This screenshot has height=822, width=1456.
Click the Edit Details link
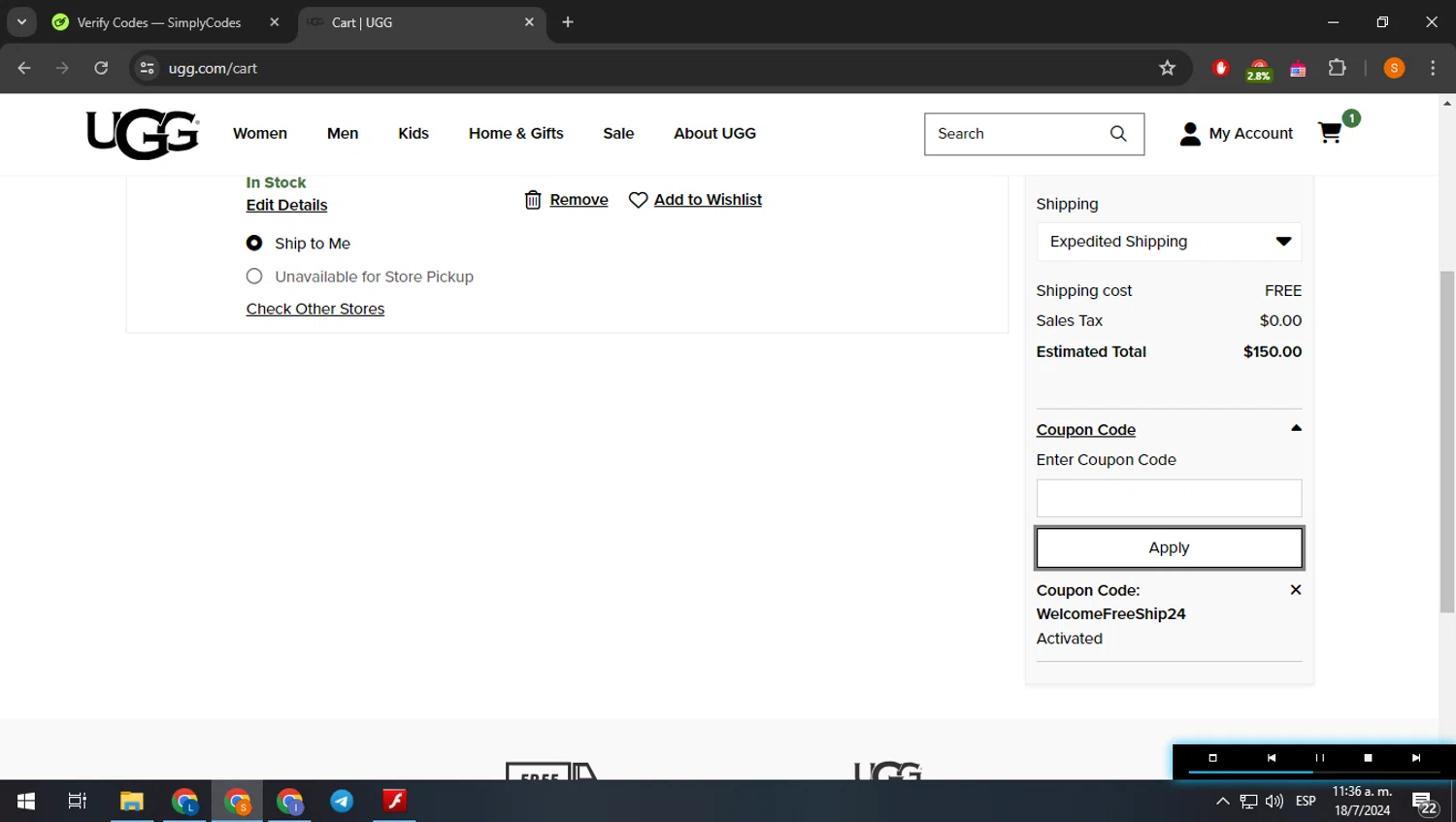286,205
